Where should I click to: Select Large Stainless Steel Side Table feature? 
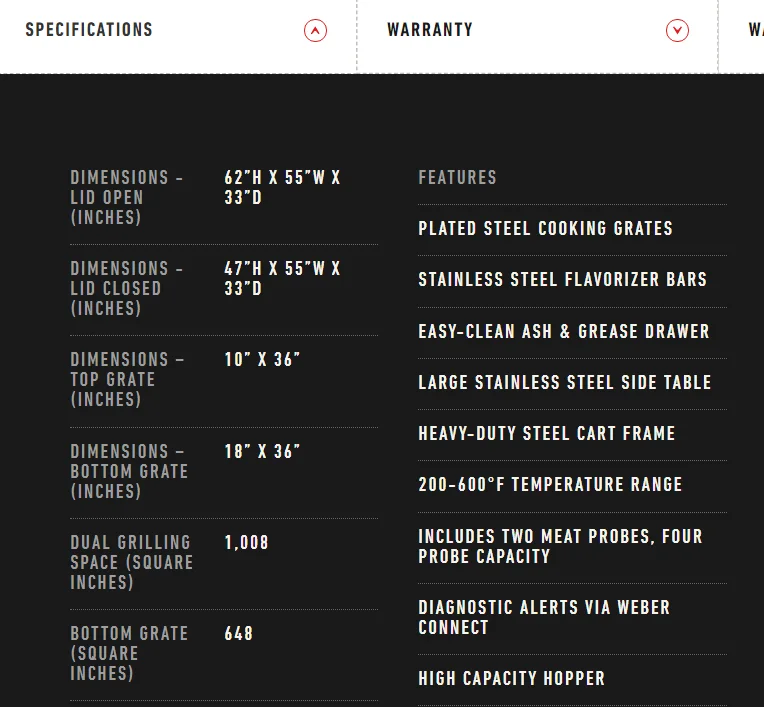pyautogui.click(x=565, y=382)
